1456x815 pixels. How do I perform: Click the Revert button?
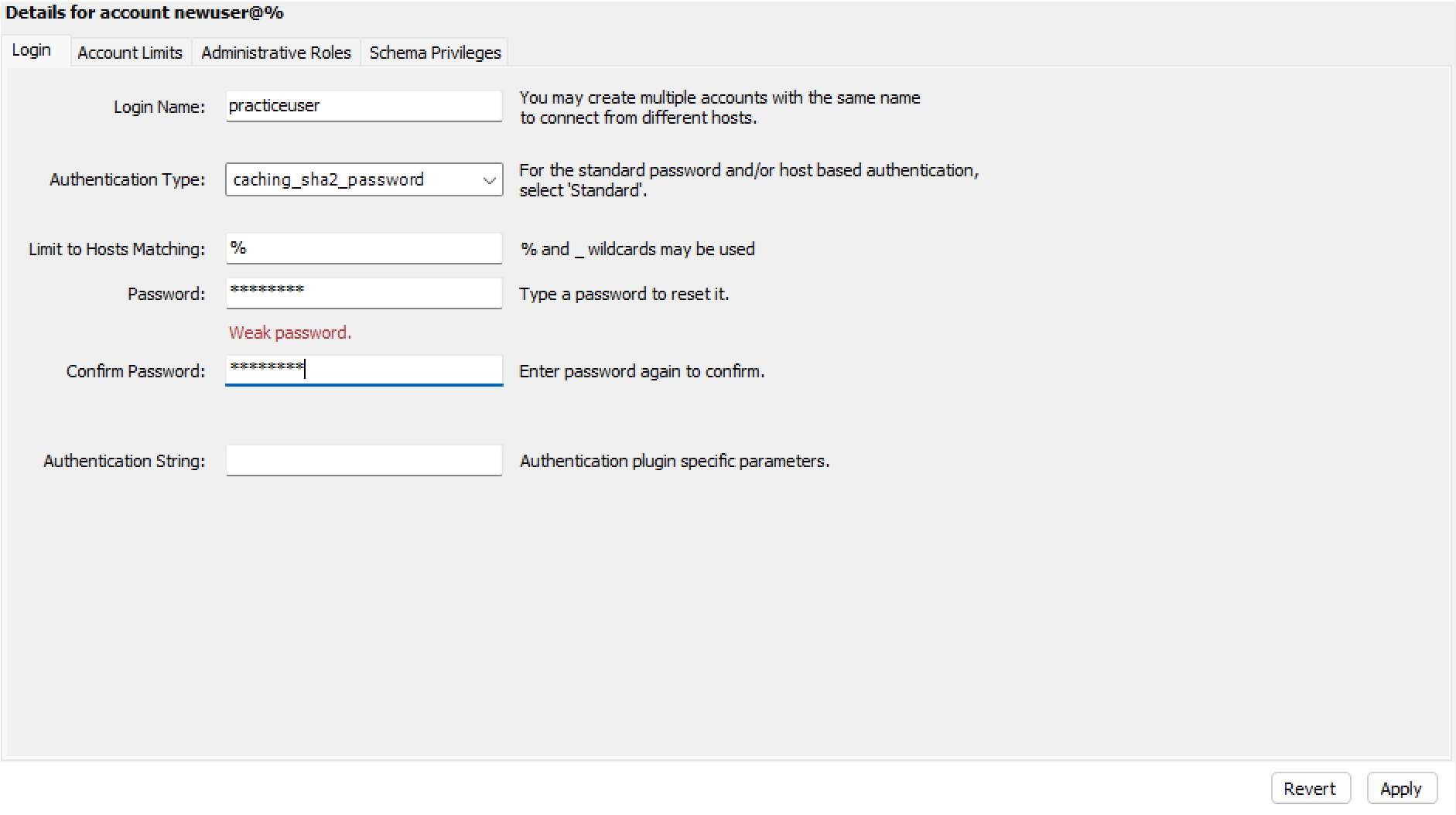pyautogui.click(x=1310, y=789)
